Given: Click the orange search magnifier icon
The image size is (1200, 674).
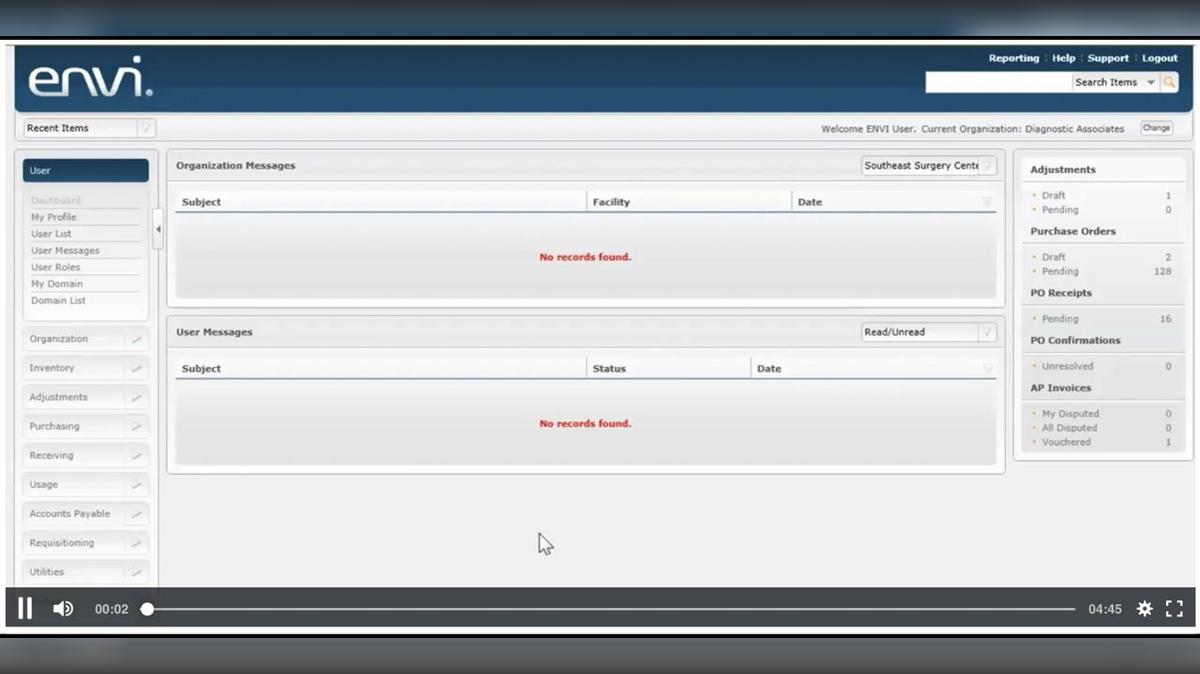Looking at the screenshot, I should click(1169, 82).
